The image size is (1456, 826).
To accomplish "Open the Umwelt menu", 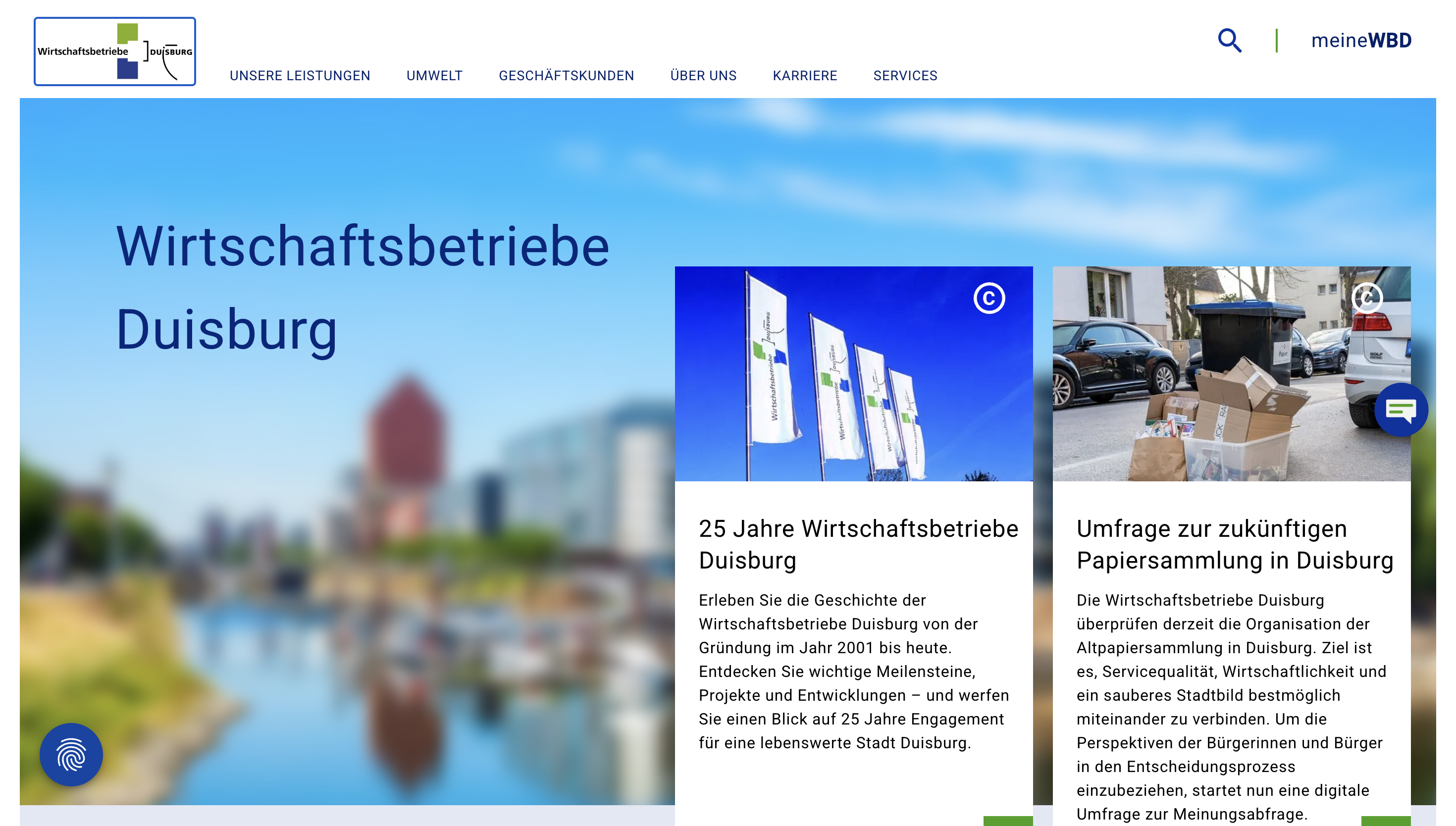I will pos(434,75).
